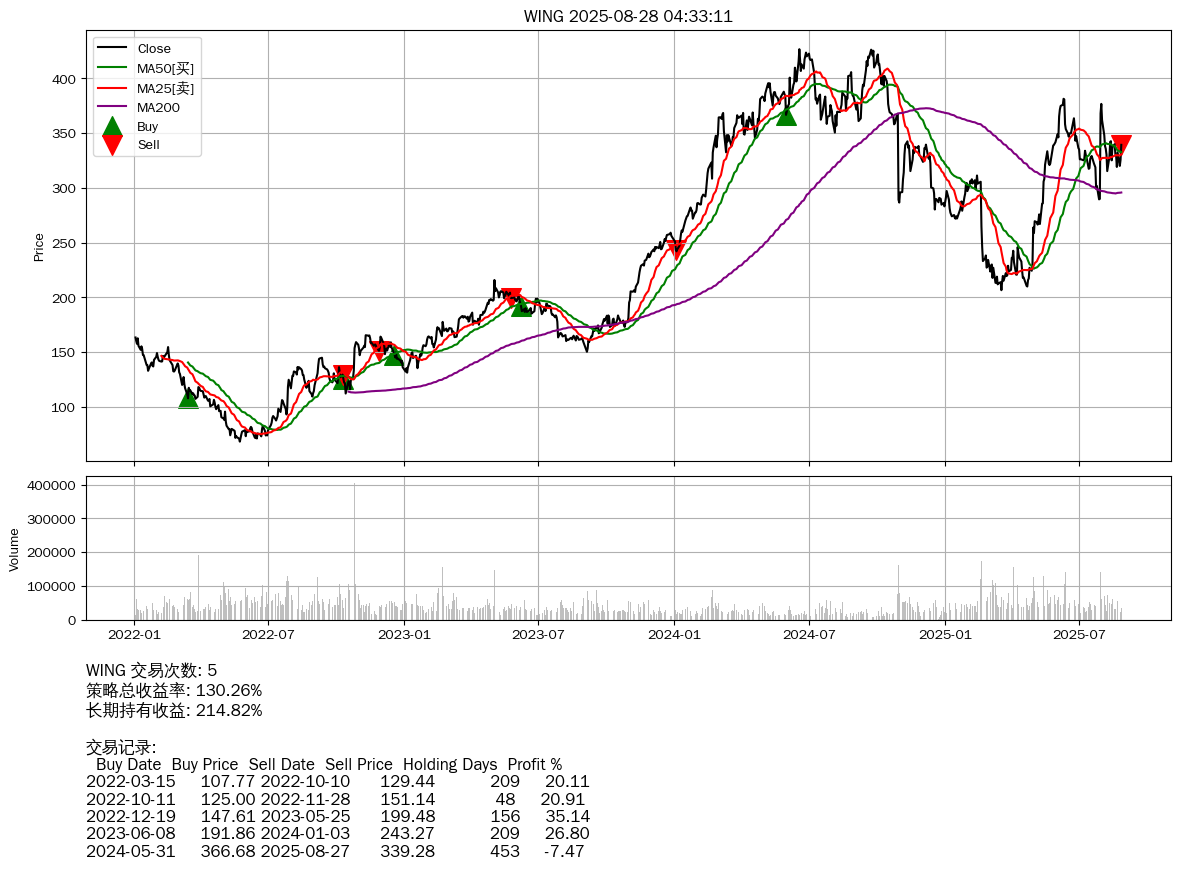Image resolution: width=1180 pixels, height=869 pixels.
Task: Select the December 2022 buy marker near 147
Action: tap(393, 355)
